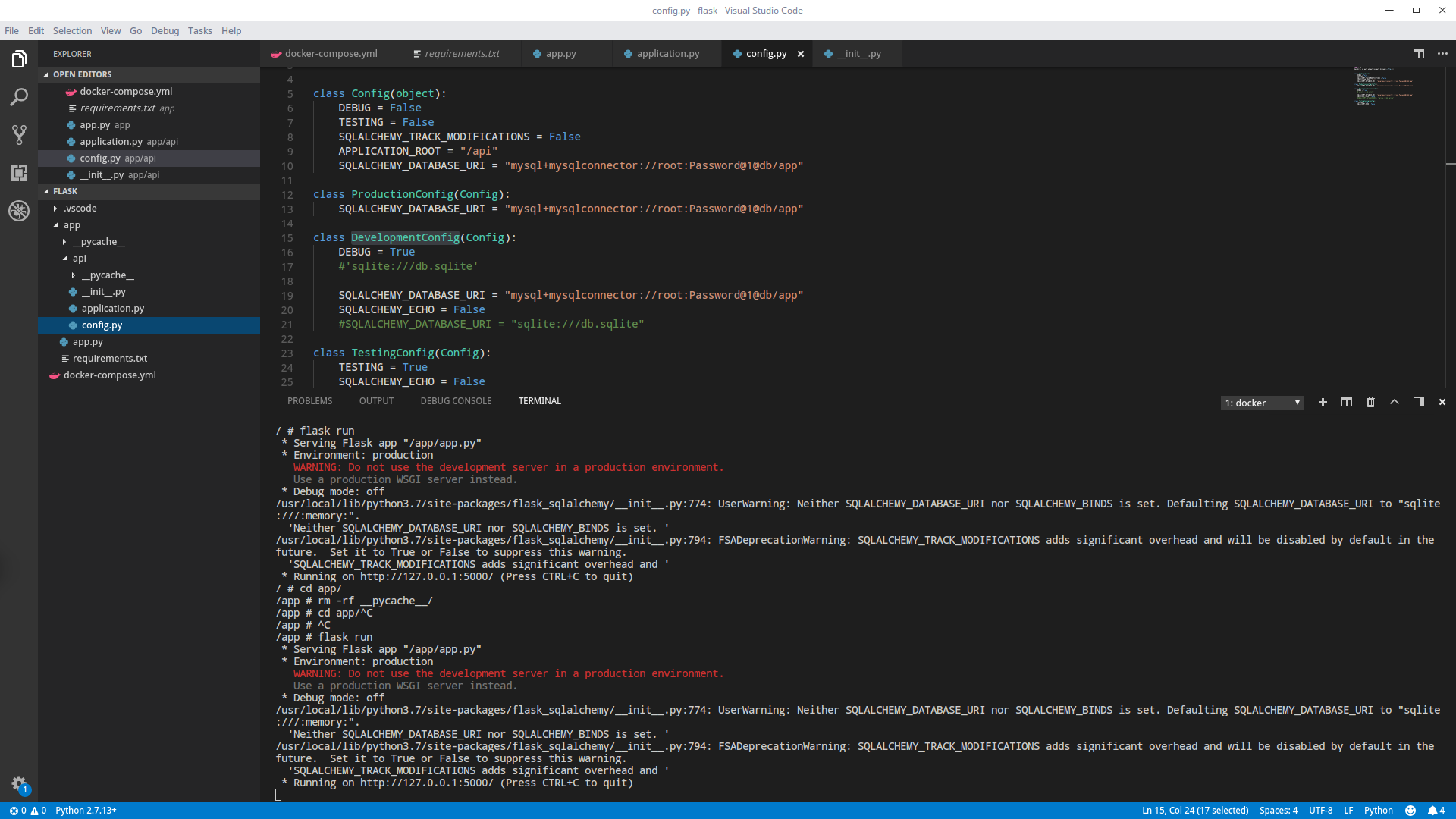Switch to the application.py tab

tap(667, 54)
